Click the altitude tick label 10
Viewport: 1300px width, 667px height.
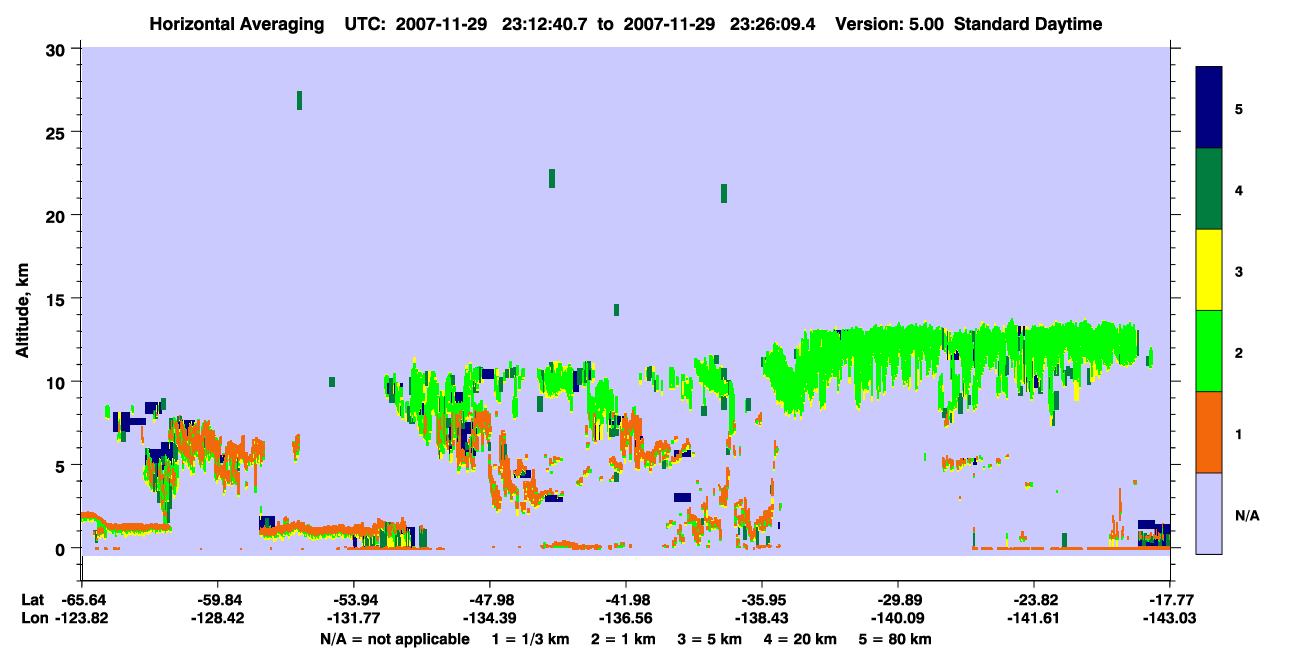(x=58, y=381)
